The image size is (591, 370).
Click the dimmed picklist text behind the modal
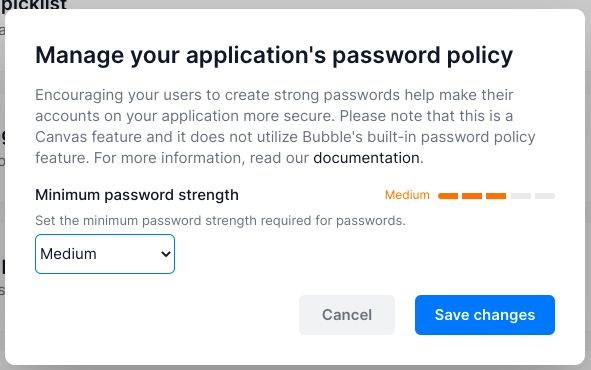34,5
